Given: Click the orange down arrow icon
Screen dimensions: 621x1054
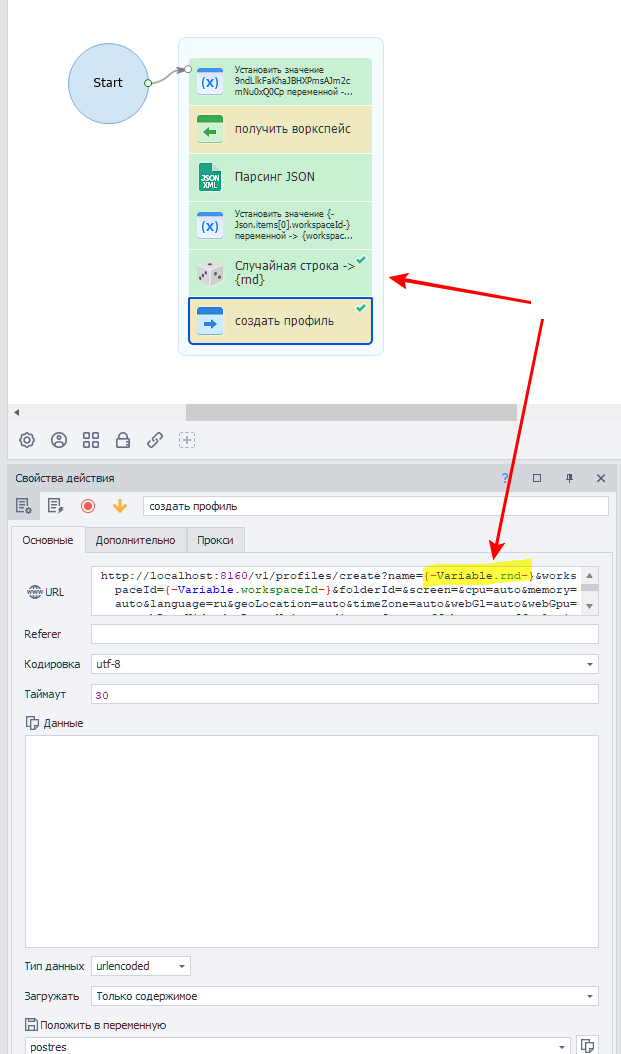Looking at the screenshot, I should point(120,506).
